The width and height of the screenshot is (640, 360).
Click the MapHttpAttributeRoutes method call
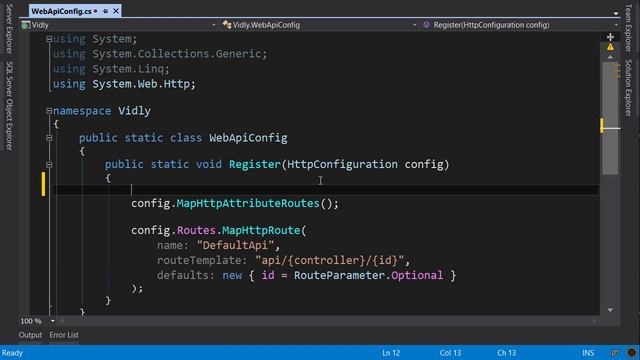coord(248,203)
